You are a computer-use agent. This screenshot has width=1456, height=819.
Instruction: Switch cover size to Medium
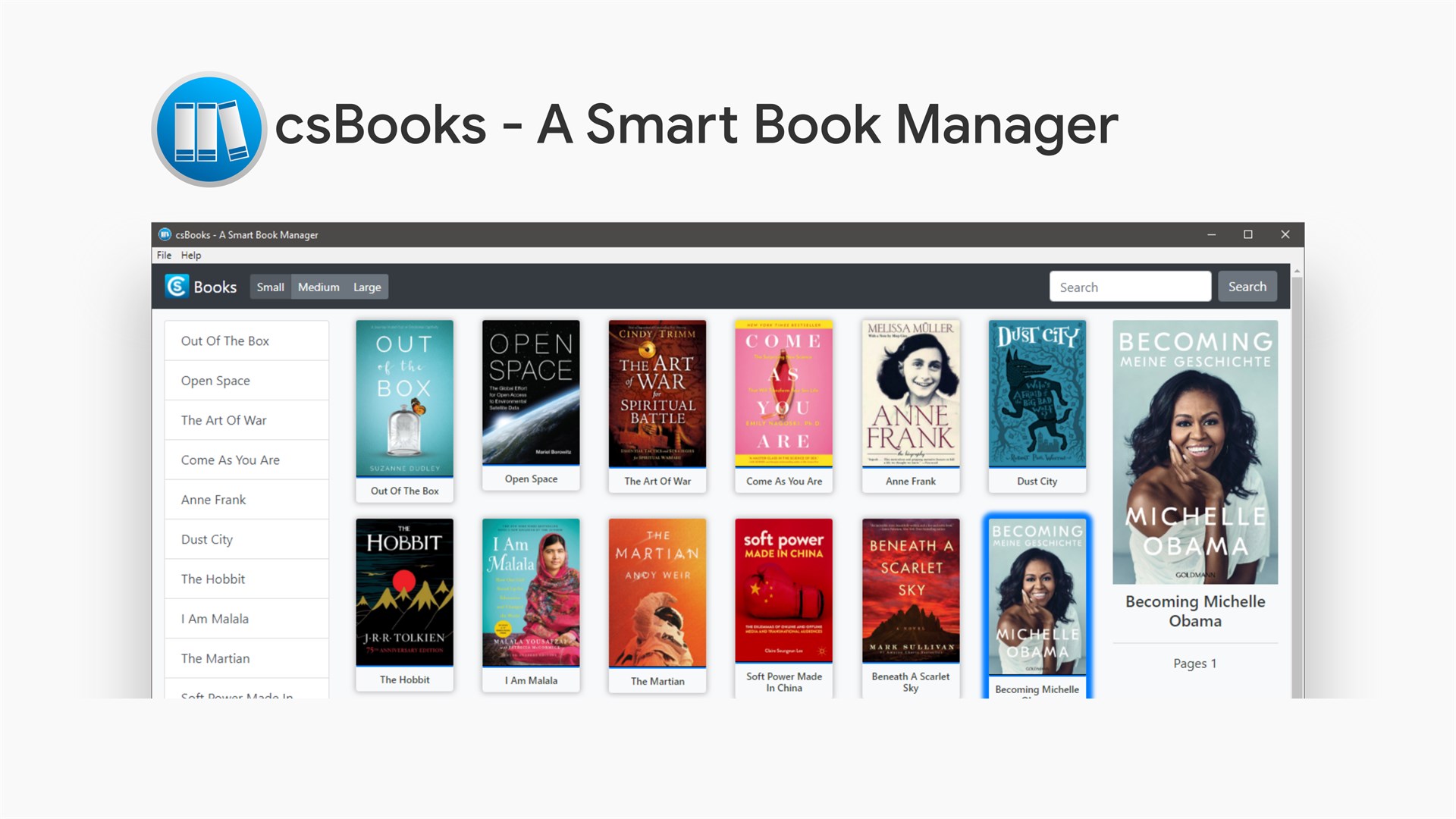[x=318, y=287]
